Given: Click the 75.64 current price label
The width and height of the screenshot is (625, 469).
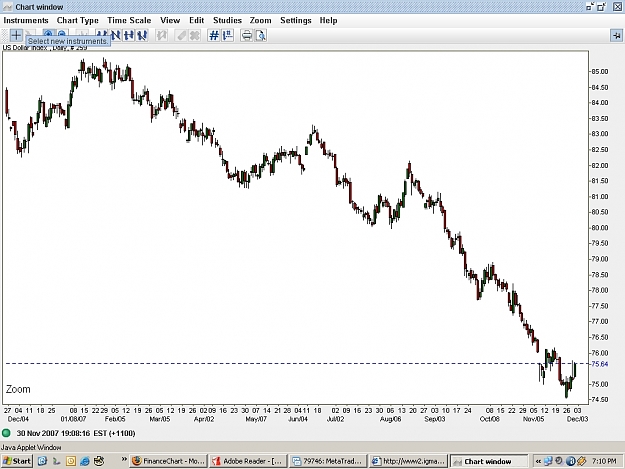Looking at the screenshot, I should click(600, 364).
